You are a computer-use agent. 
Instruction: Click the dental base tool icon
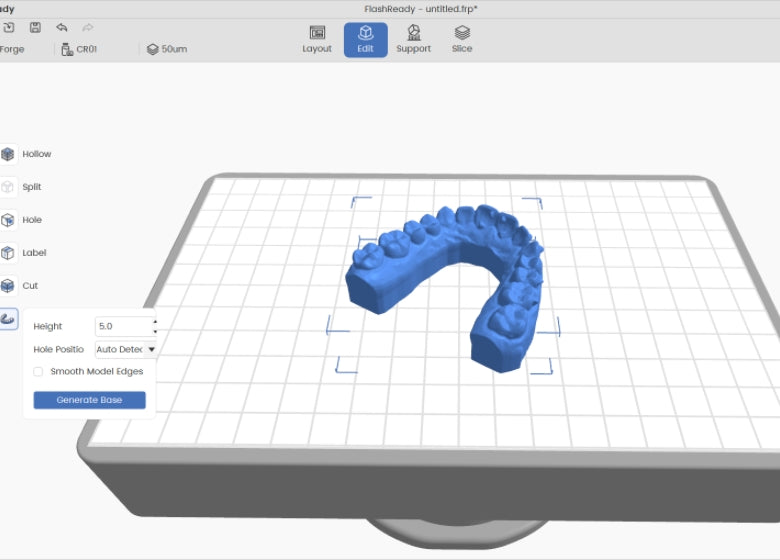[8, 319]
